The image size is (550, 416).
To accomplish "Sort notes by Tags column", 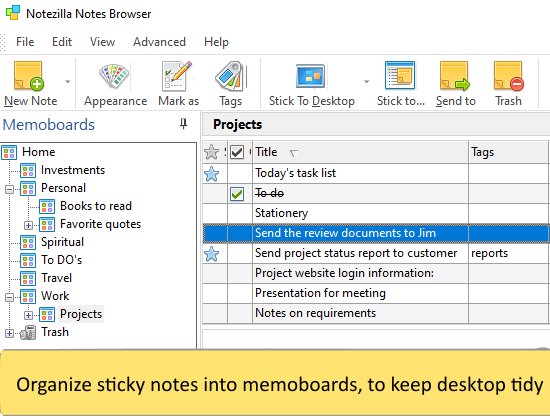I will tap(508, 152).
